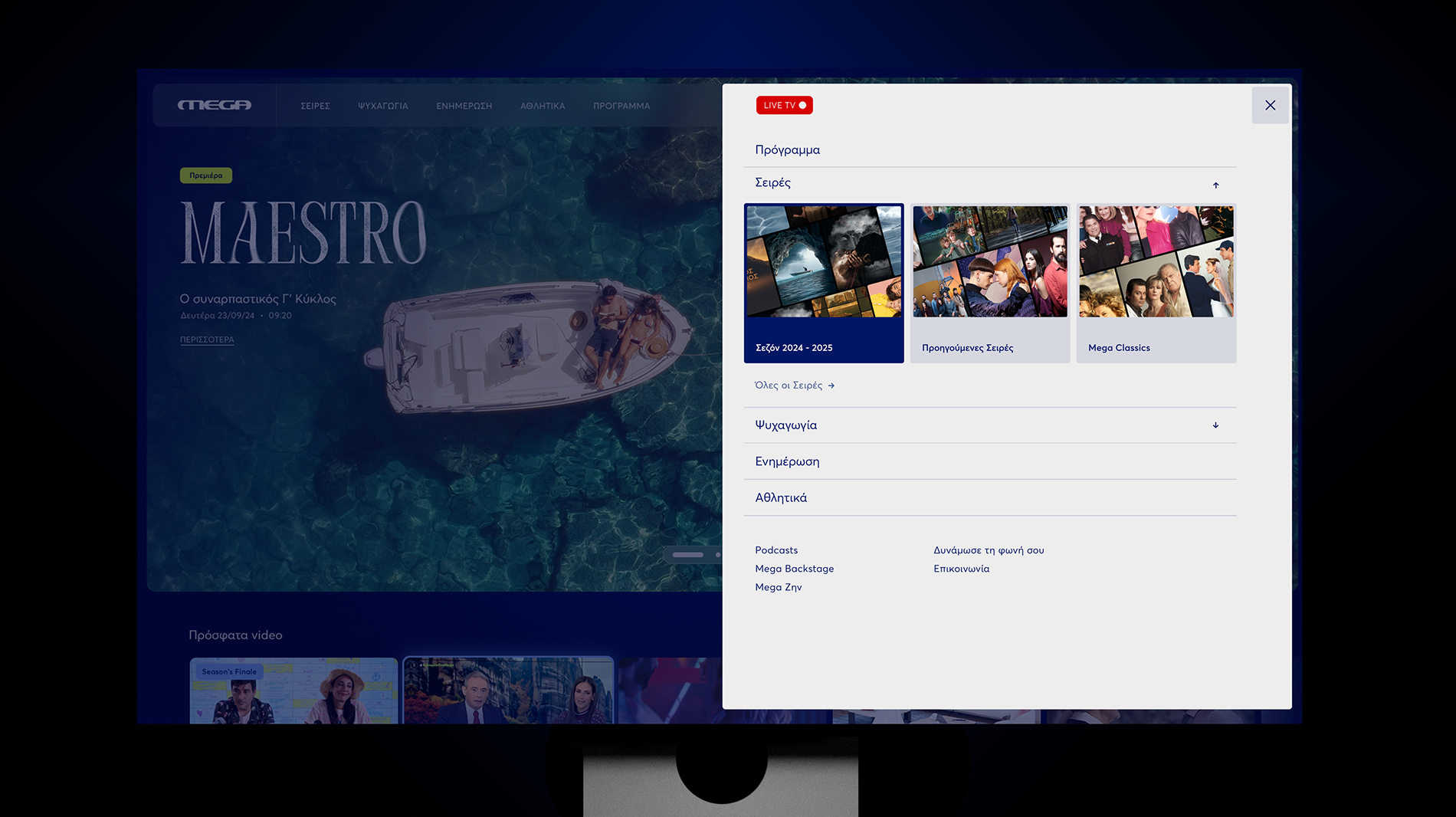Open the Σεζόν 2024 - 2025 card
This screenshot has height=817, width=1456.
click(x=824, y=283)
